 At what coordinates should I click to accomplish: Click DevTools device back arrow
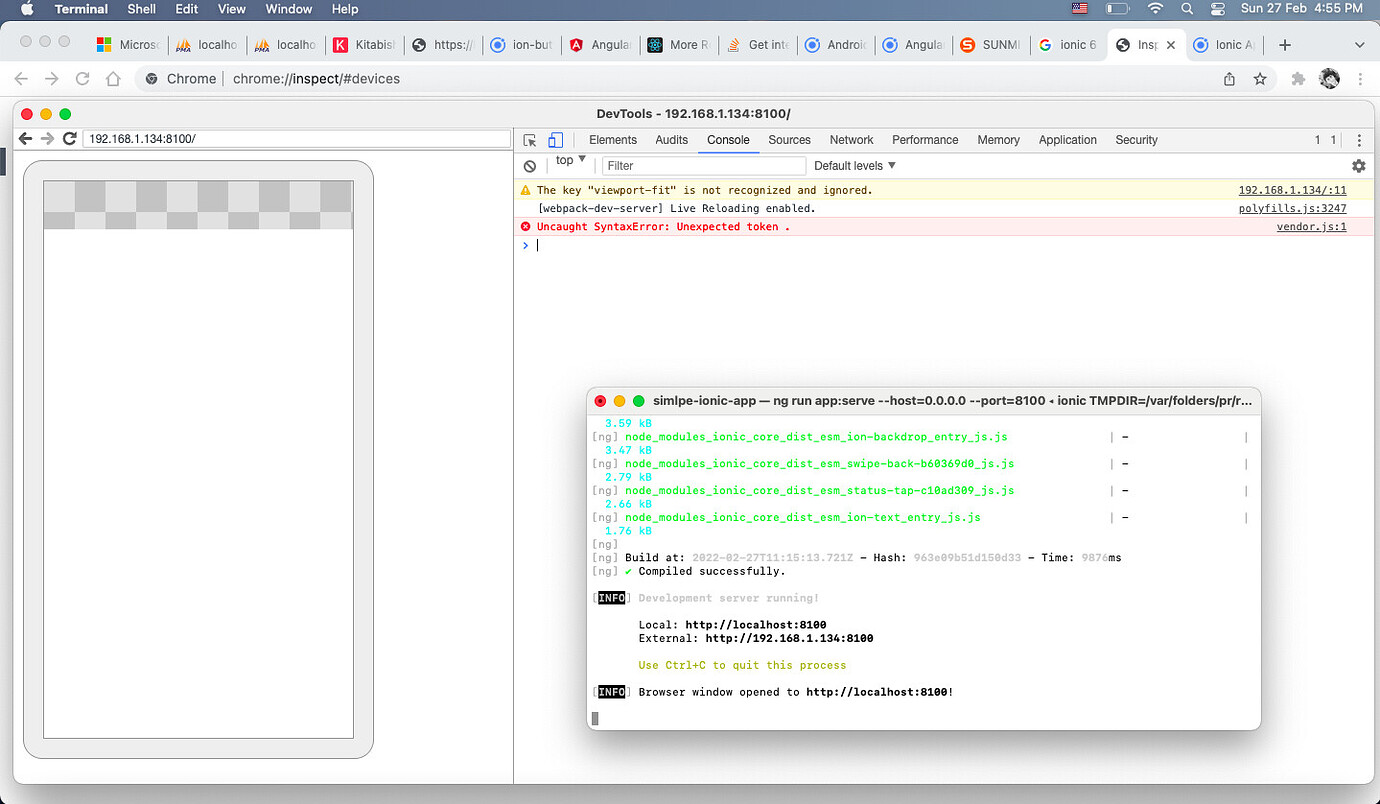point(26,139)
